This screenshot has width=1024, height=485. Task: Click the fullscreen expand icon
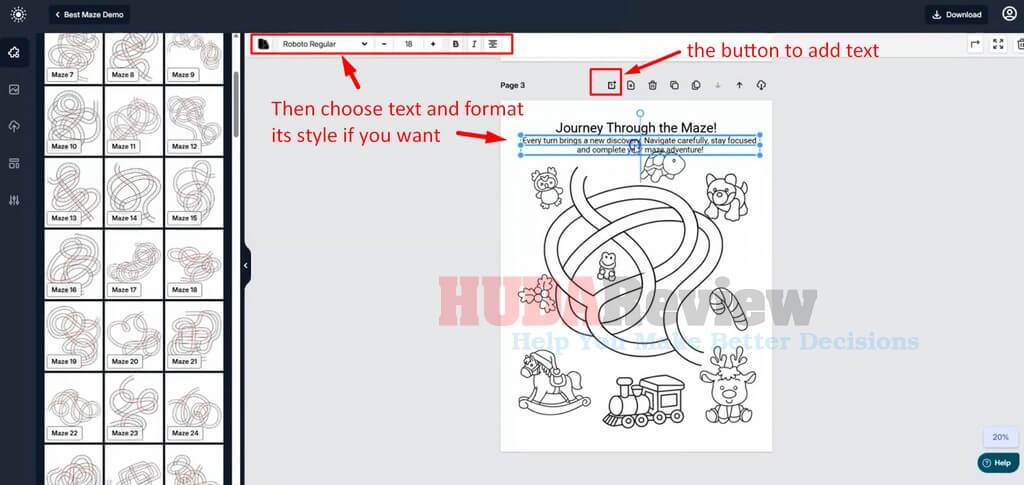pyautogui.click(x=997, y=44)
